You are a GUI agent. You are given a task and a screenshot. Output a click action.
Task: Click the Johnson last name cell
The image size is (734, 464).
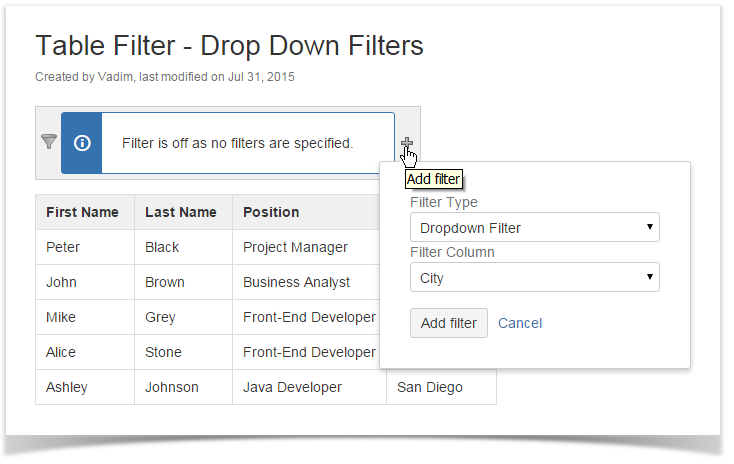172,387
